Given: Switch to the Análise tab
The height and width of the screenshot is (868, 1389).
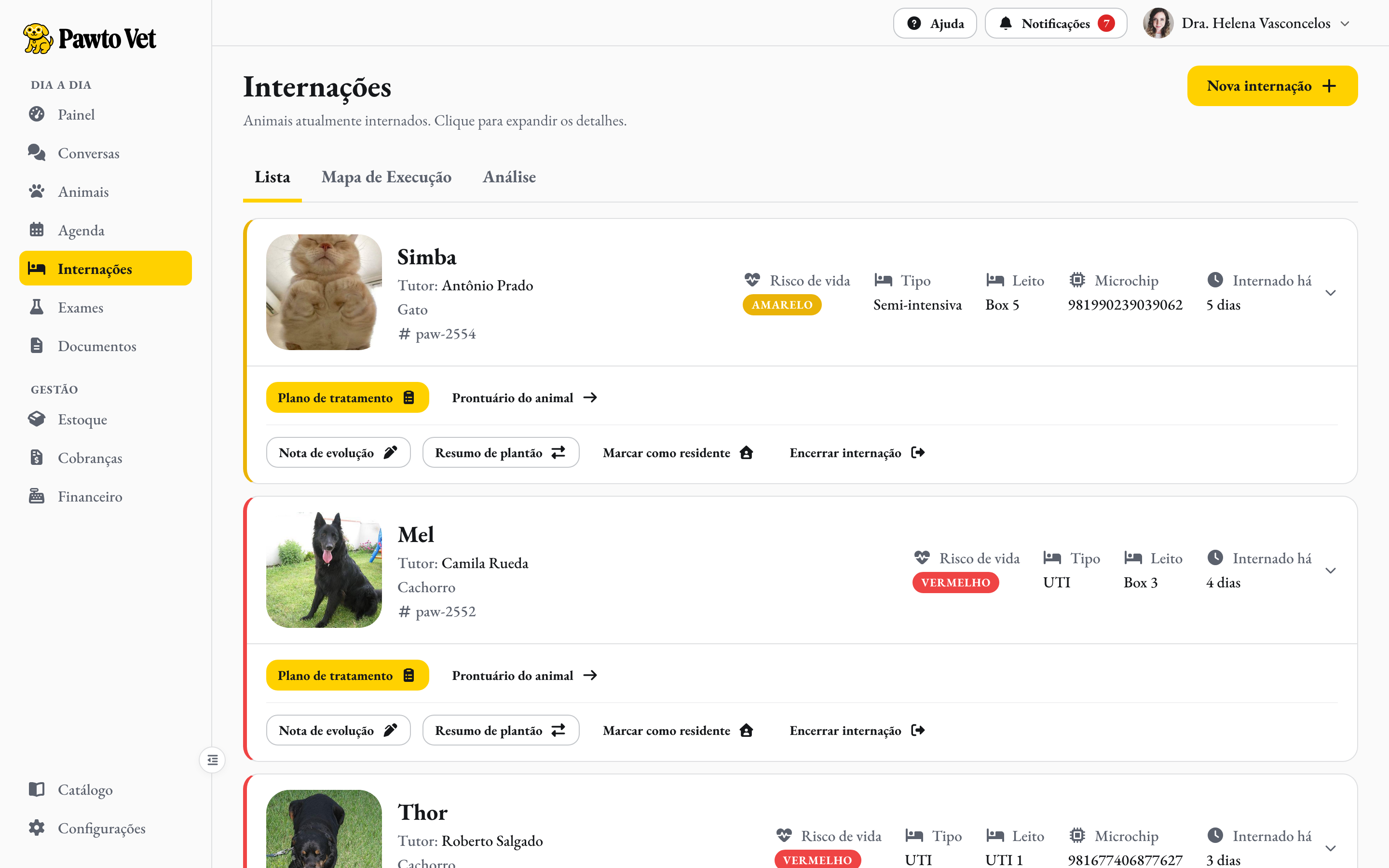Looking at the screenshot, I should [x=509, y=177].
